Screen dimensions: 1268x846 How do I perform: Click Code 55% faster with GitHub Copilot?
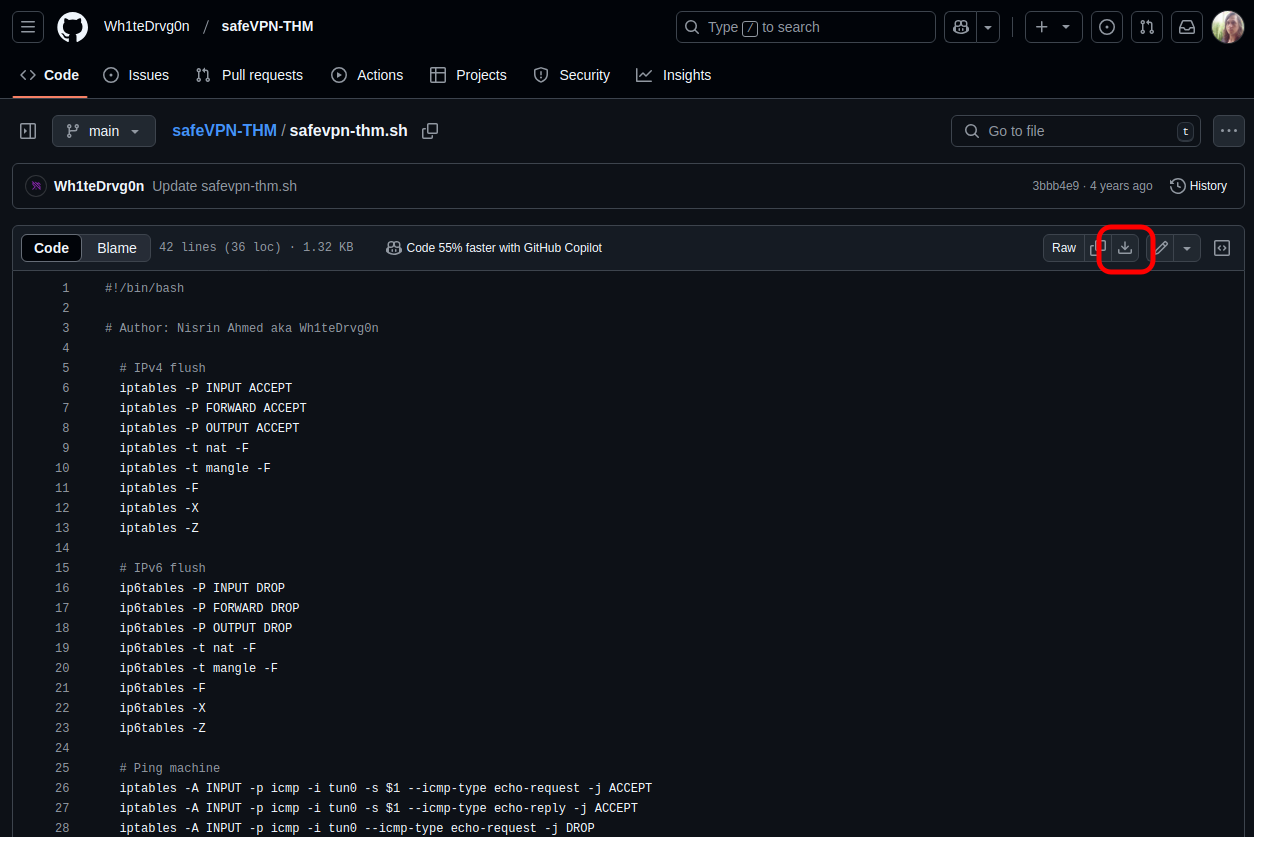pyautogui.click(x=494, y=248)
